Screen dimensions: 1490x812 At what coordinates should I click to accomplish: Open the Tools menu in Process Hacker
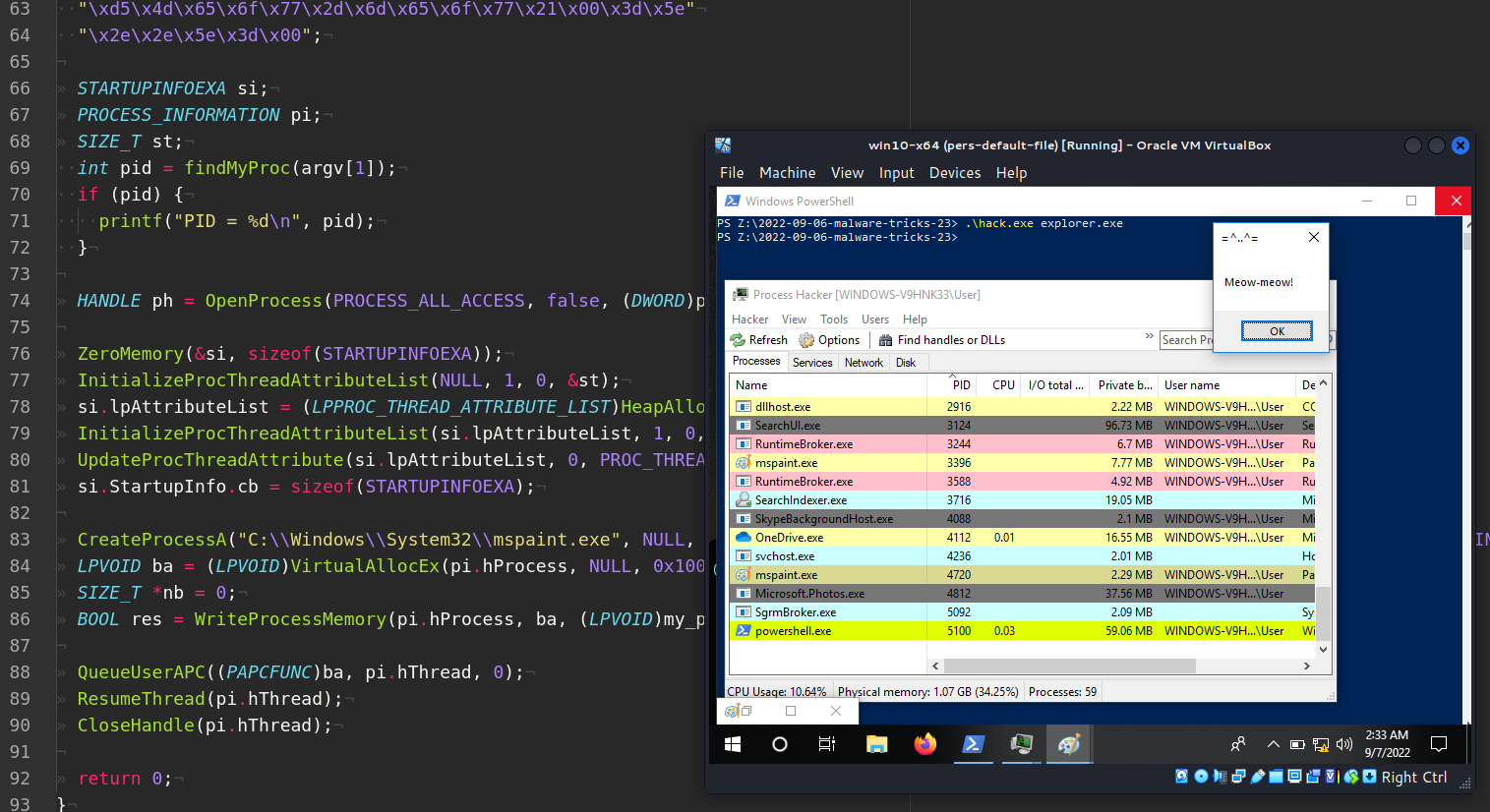[834, 319]
